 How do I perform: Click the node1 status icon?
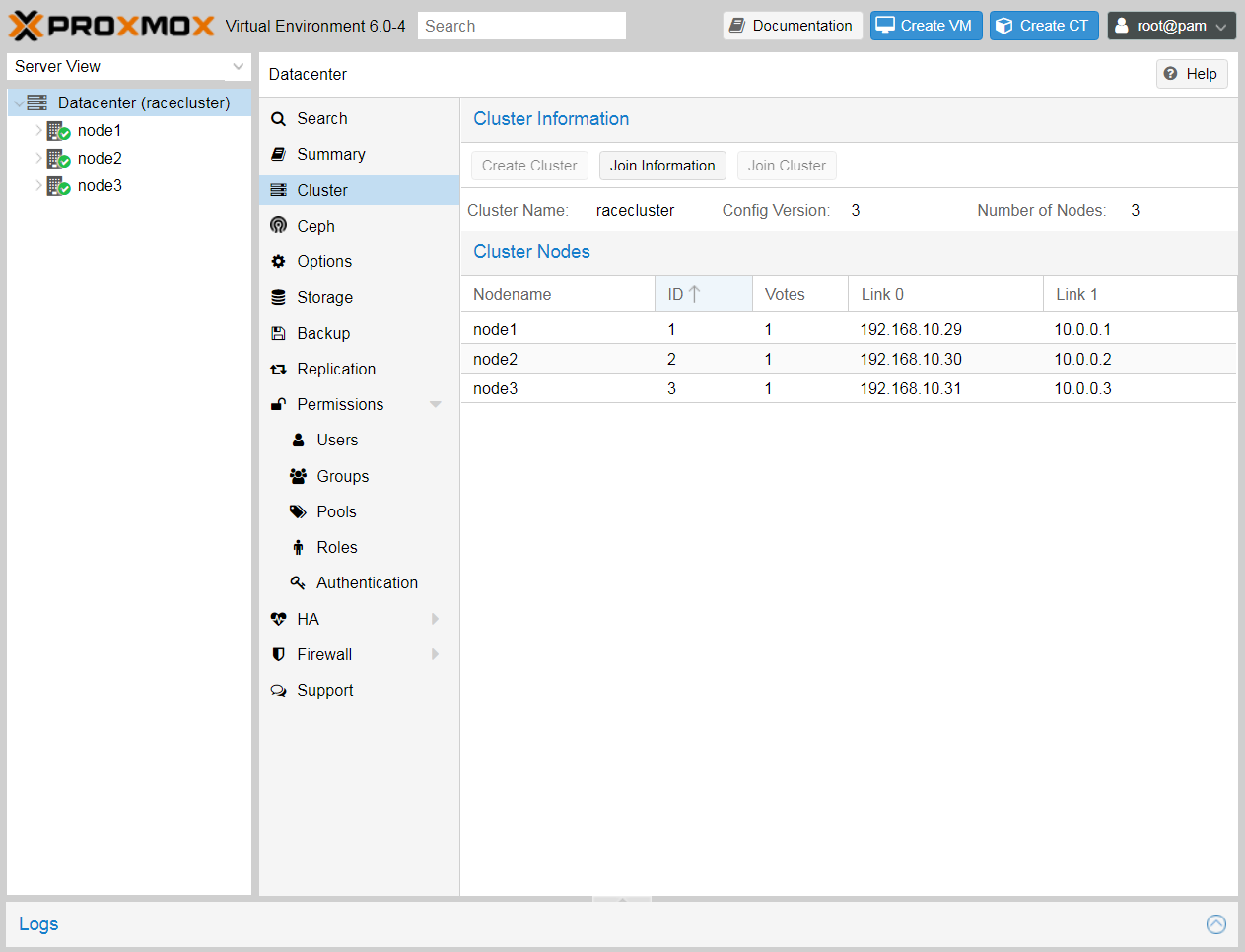[59, 131]
